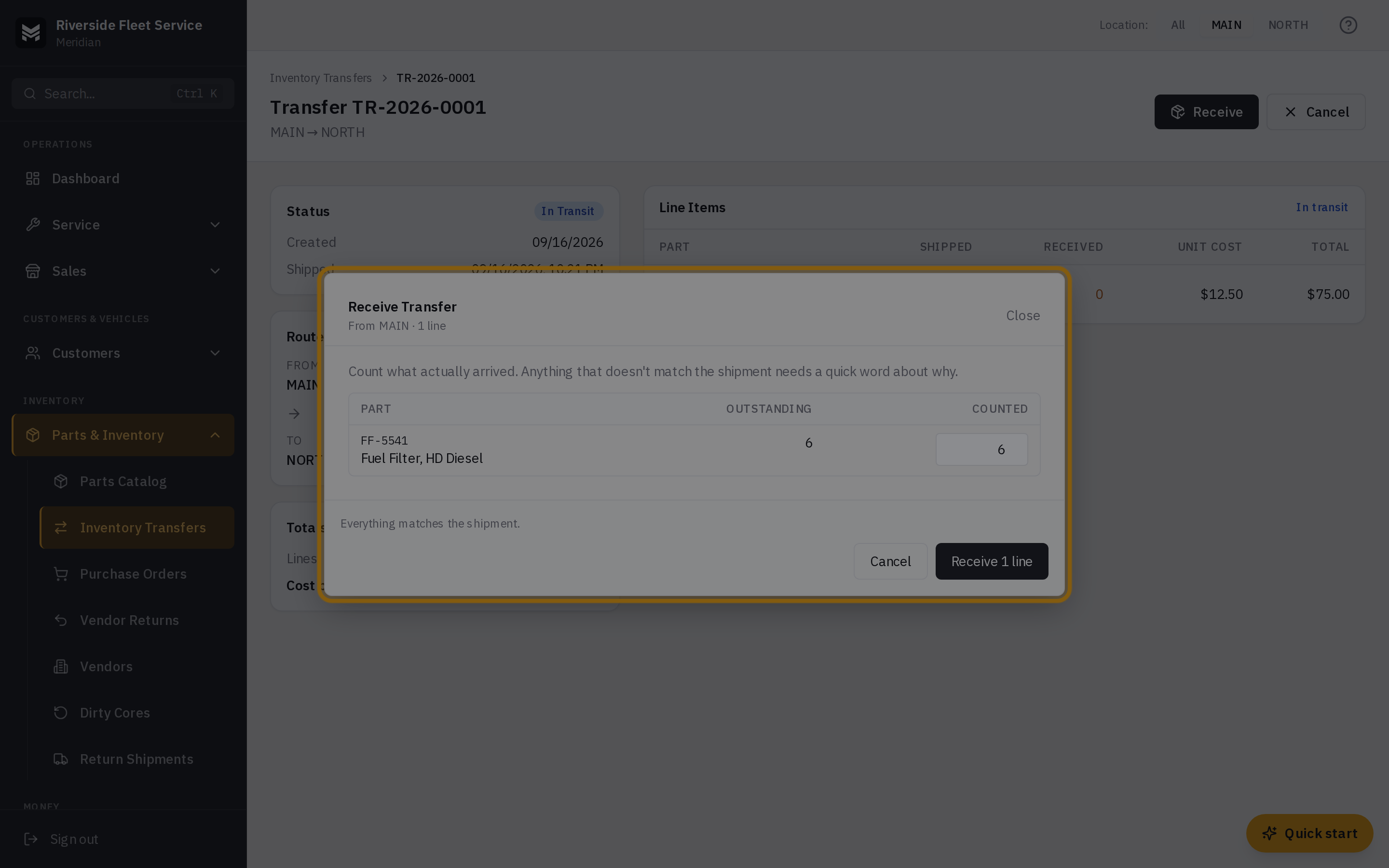Screen dimensions: 1389x868
Task: Click the $75.00 total value
Action: (1328, 294)
